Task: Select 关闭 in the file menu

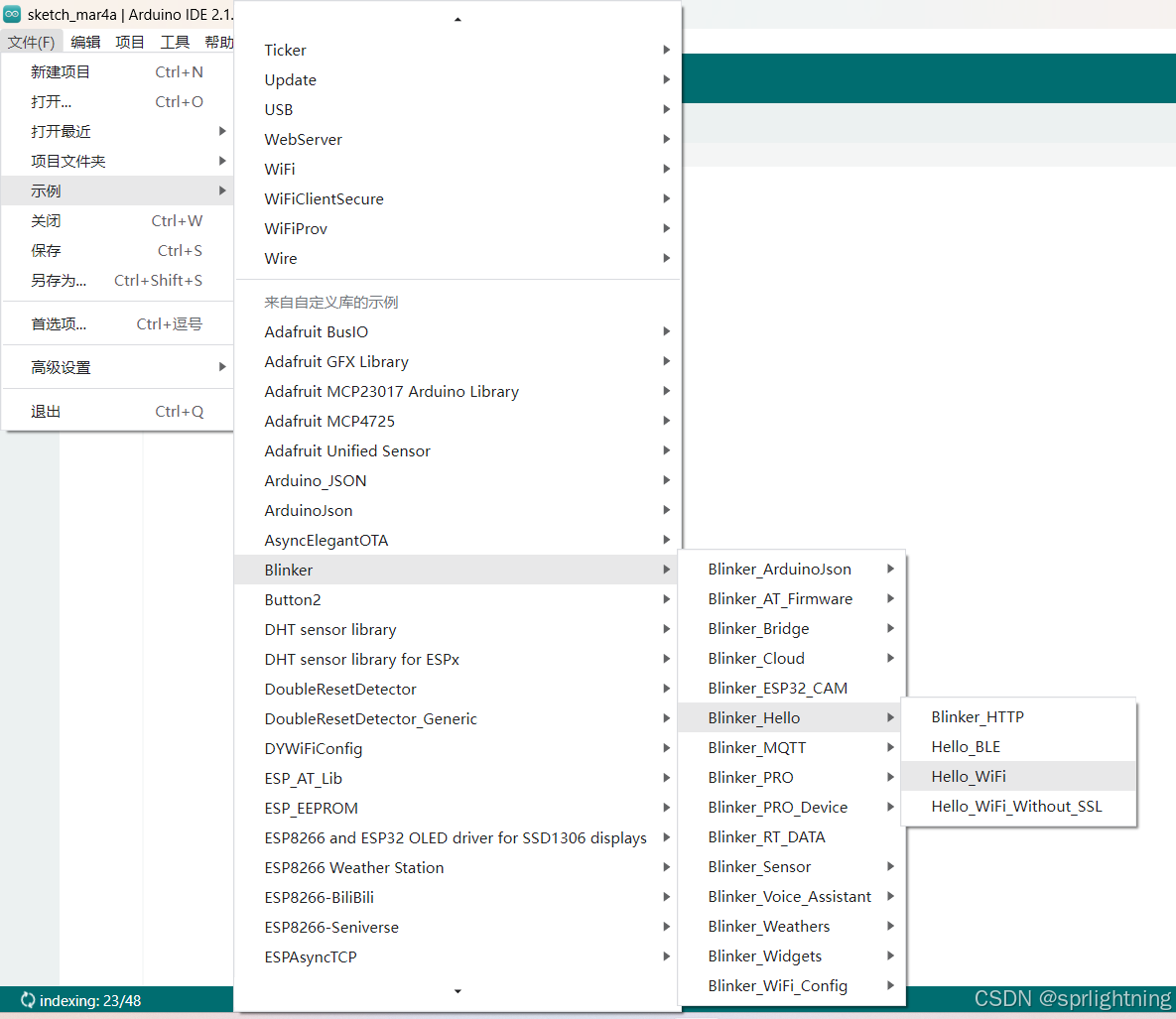Action: click(118, 221)
